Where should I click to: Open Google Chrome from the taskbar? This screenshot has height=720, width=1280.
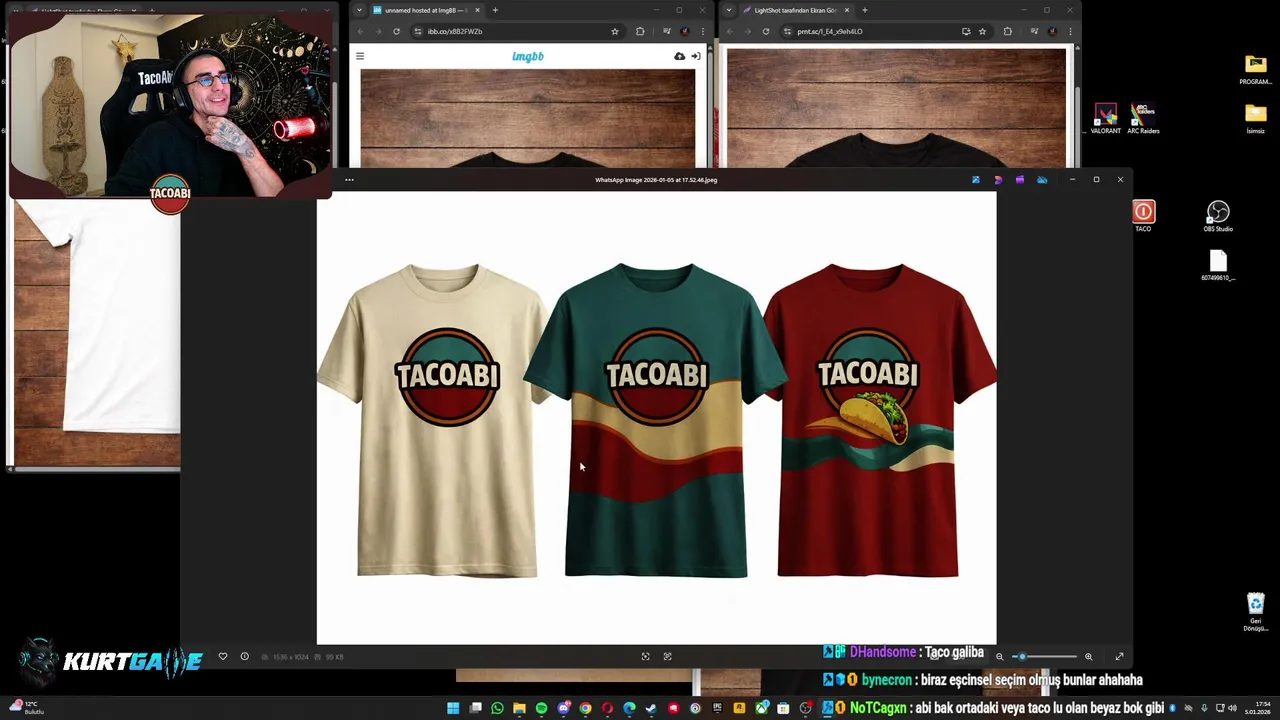tap(585, 708)
